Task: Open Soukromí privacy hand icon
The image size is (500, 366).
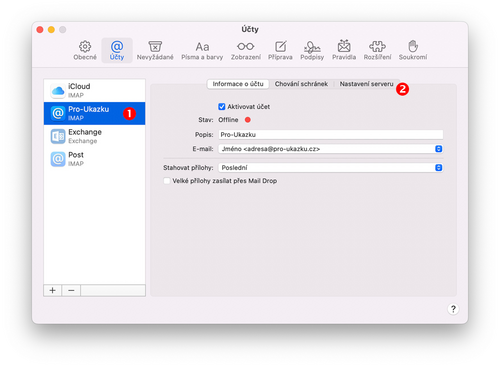Action: click(x=413, y=51)
